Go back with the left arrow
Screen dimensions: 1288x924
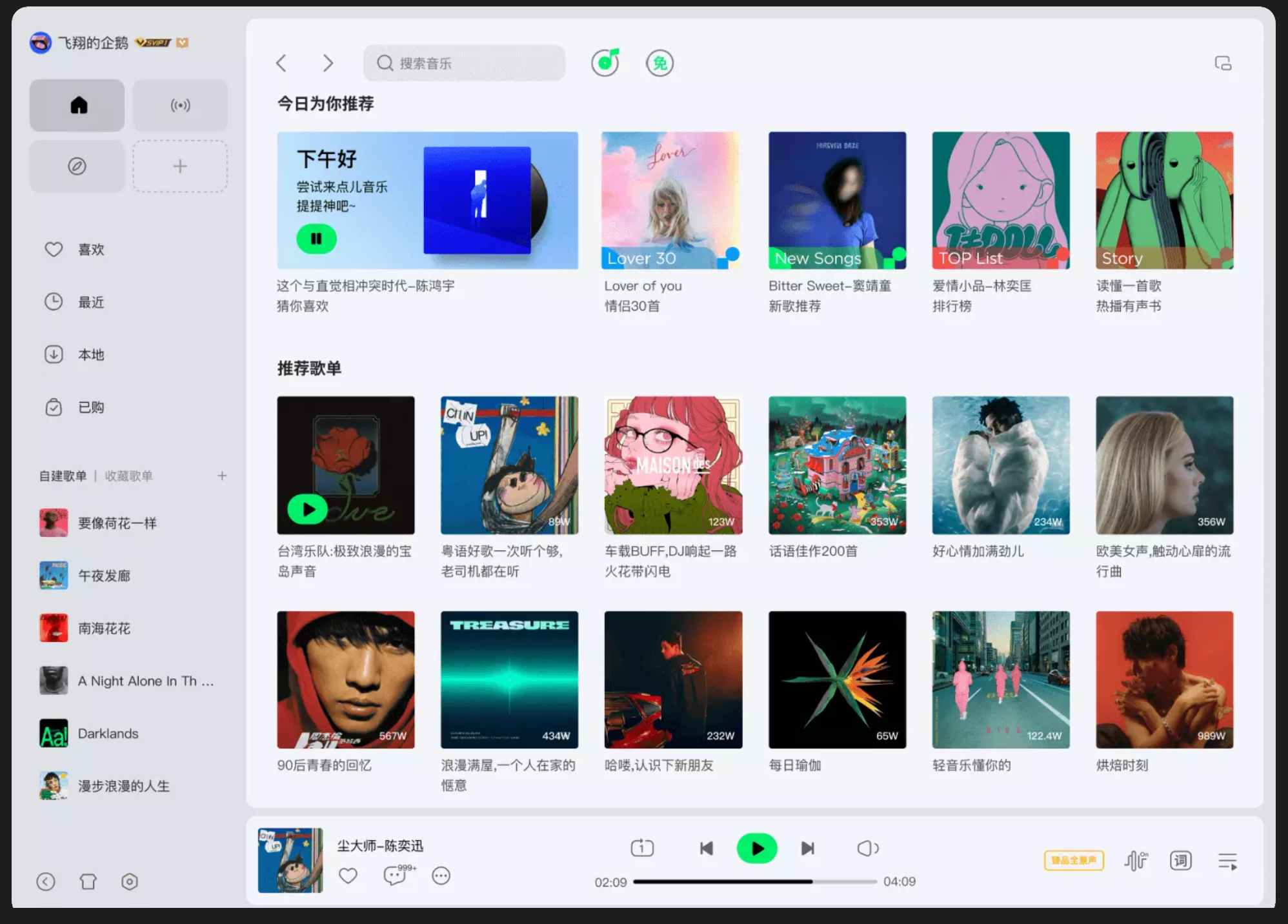point(281,63)
